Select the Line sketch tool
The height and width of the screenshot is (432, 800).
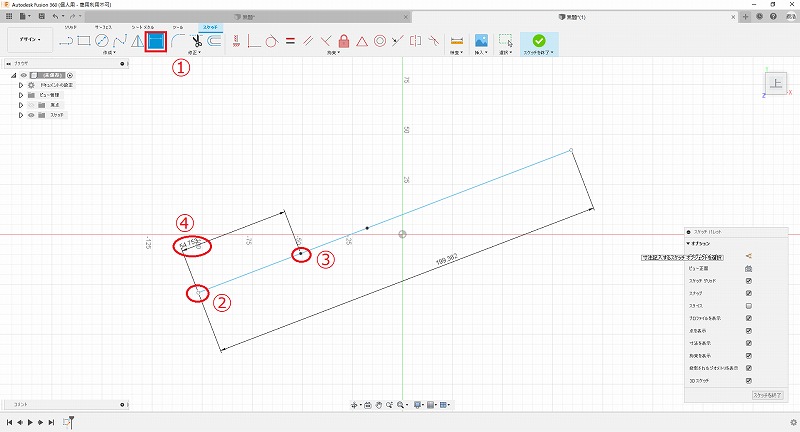[x=66, y=41]
